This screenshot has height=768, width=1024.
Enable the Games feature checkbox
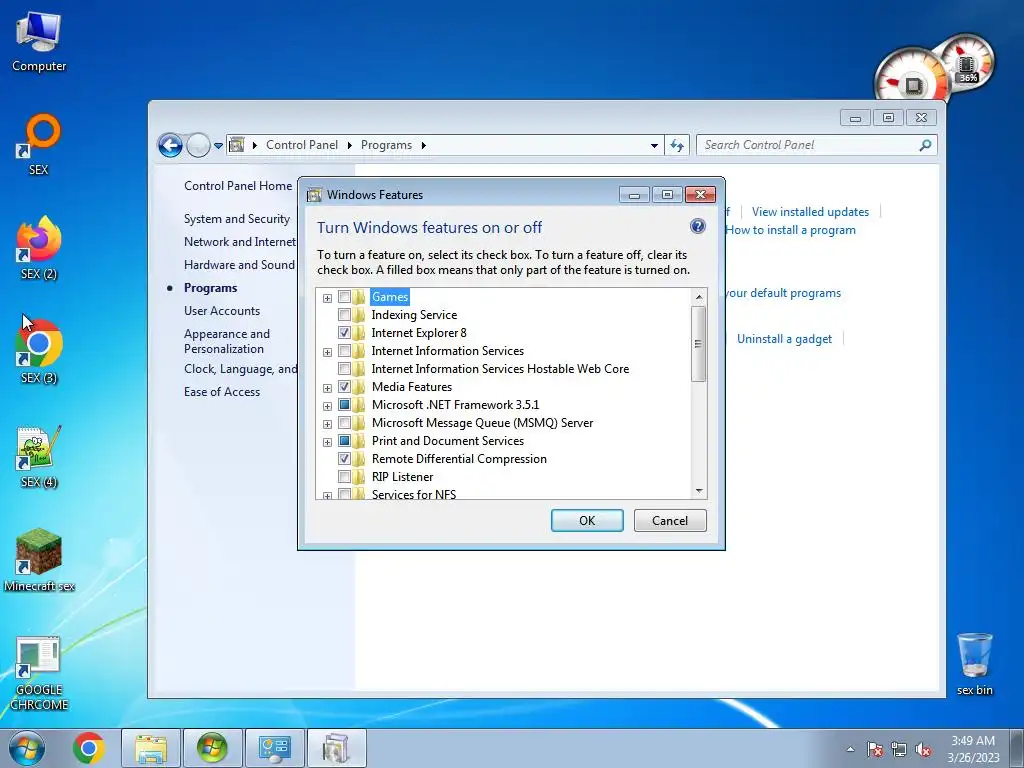pyautogui.click(x=344, y=297)
